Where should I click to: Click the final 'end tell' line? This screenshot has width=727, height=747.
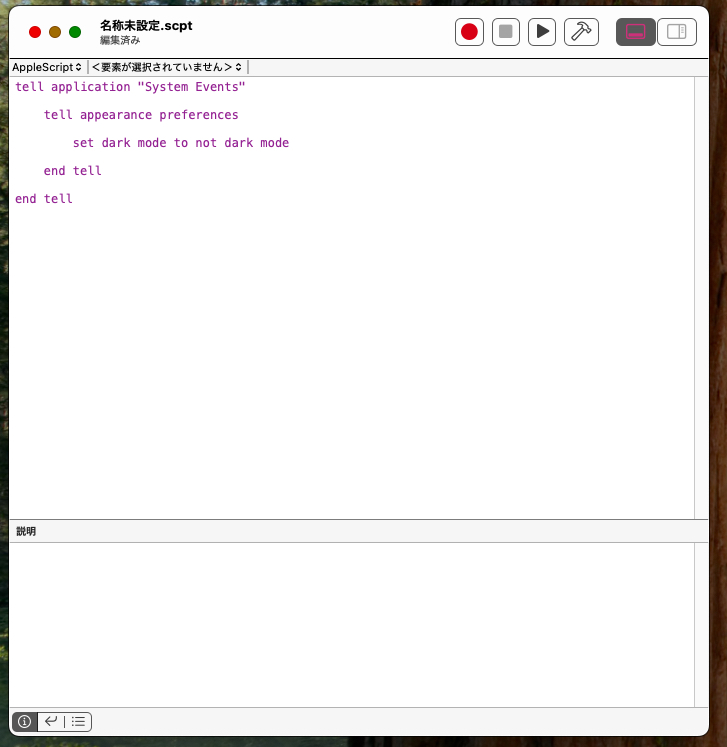tap(44, 199)
